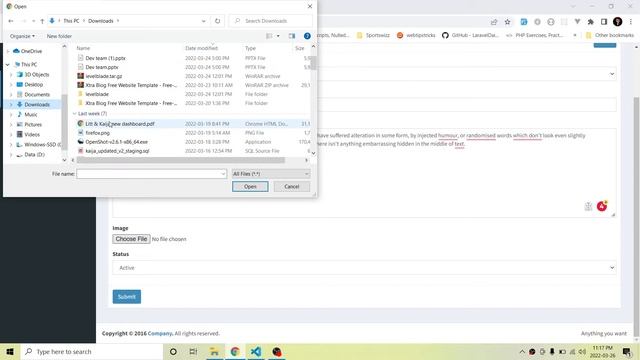Click the Grammarly icon in textarea
The image size is (640, 360).
[x=602, y=206]
